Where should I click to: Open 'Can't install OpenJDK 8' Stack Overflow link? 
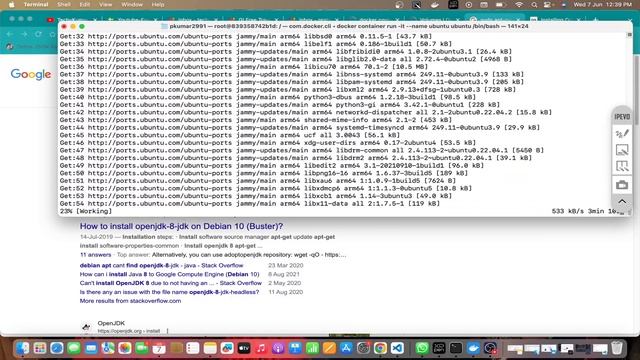171,283
